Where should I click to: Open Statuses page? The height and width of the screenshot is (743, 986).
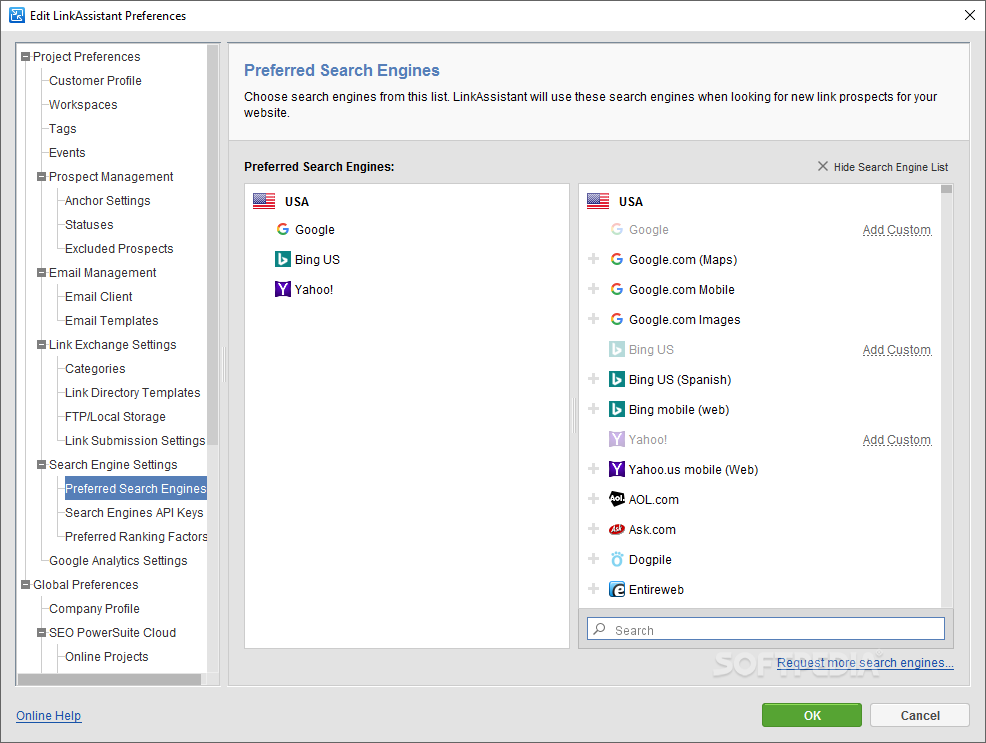(x=89, y=224)
